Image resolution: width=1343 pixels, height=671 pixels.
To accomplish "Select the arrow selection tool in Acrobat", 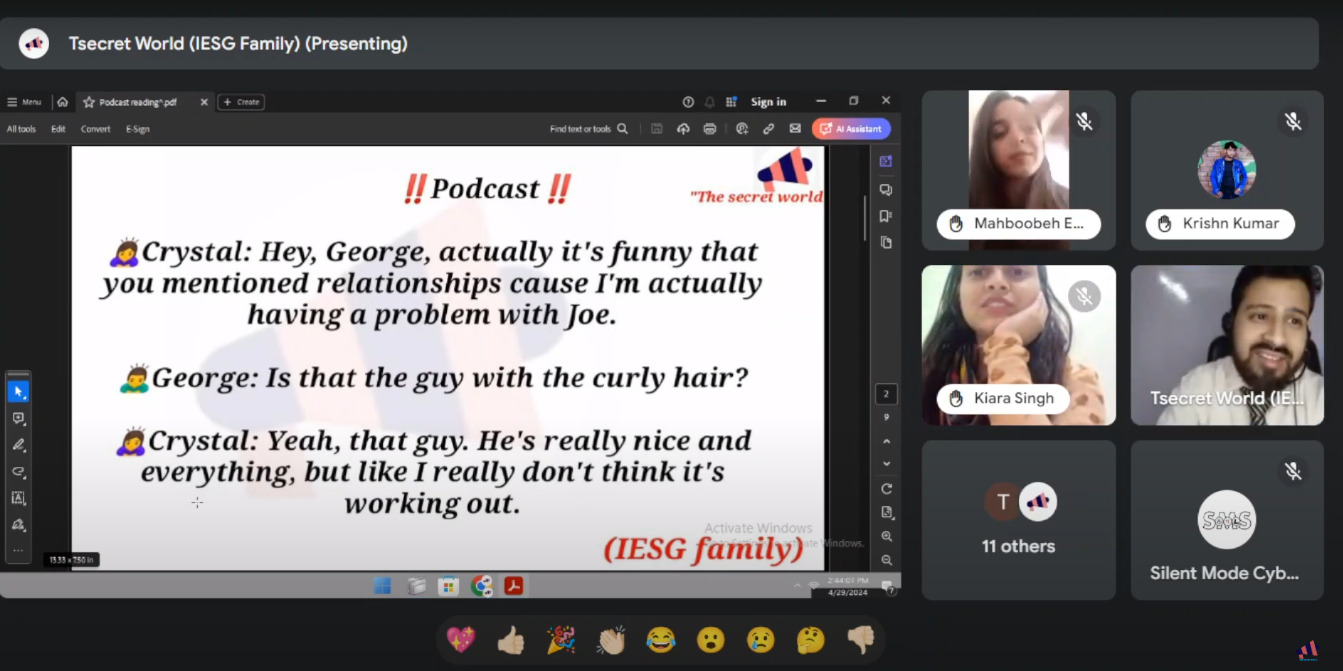I will pos(18,392).
